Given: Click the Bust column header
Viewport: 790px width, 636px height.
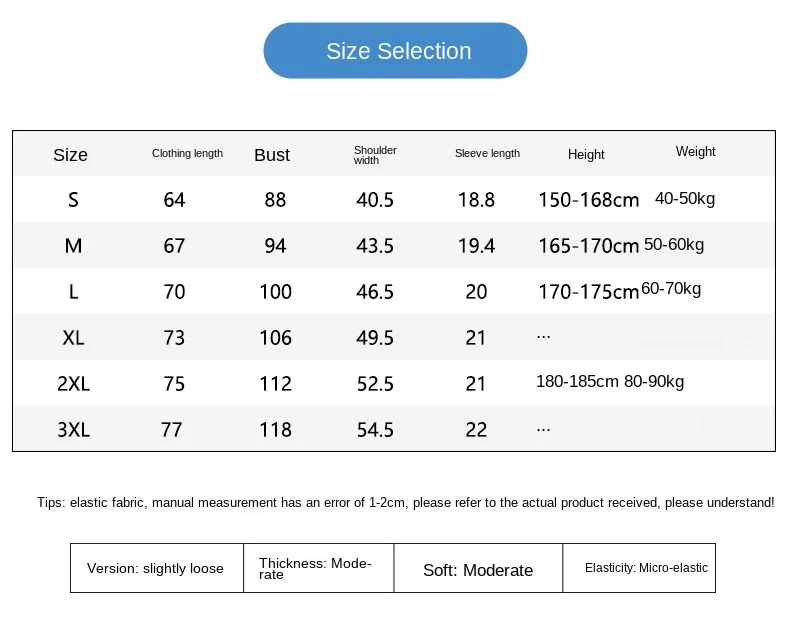Looking at the screenshot, I should [x=272, y=155].
